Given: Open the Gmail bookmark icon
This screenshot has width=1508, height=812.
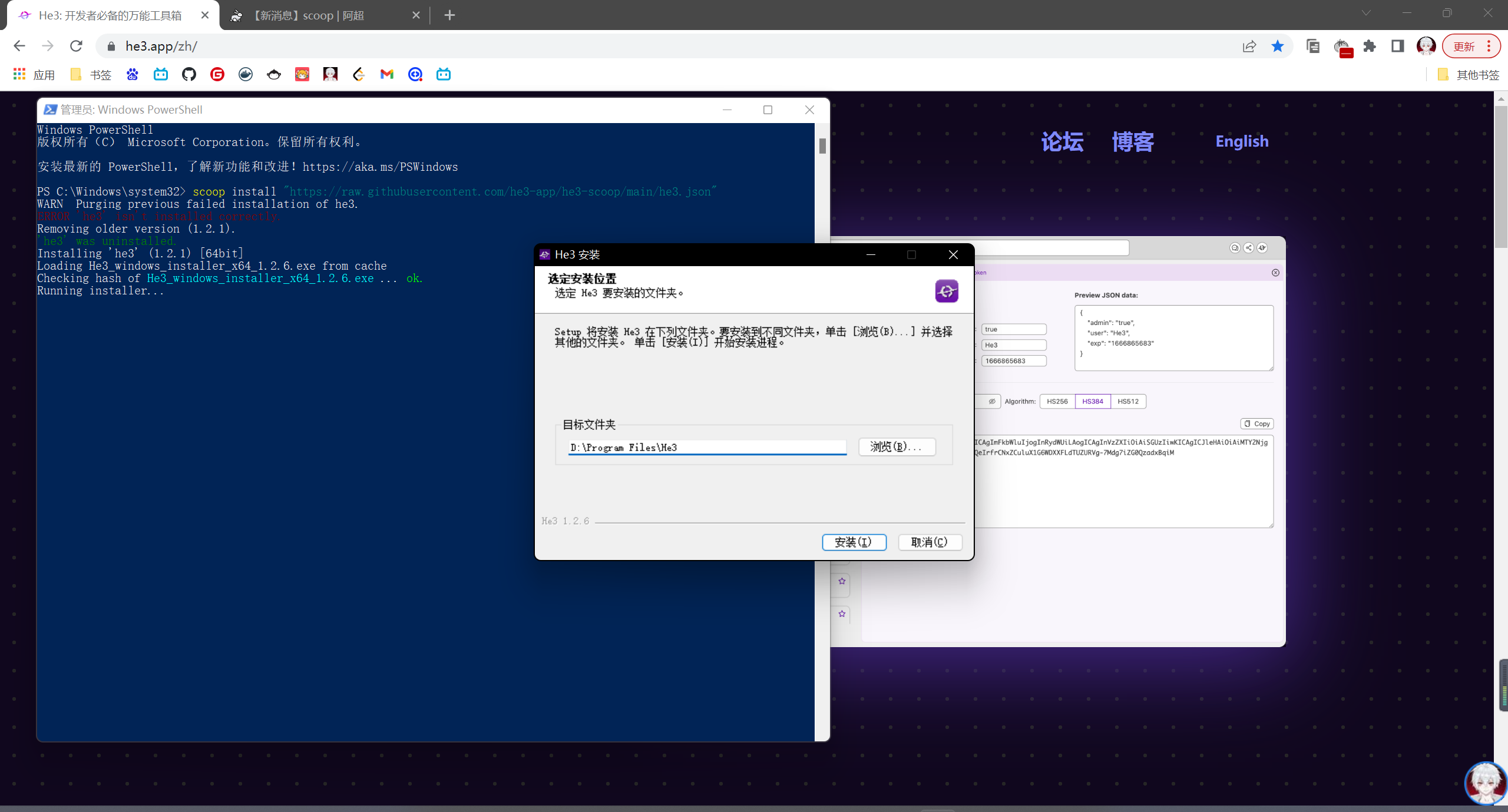Looking at the screenshot, I should pos(387,74).
